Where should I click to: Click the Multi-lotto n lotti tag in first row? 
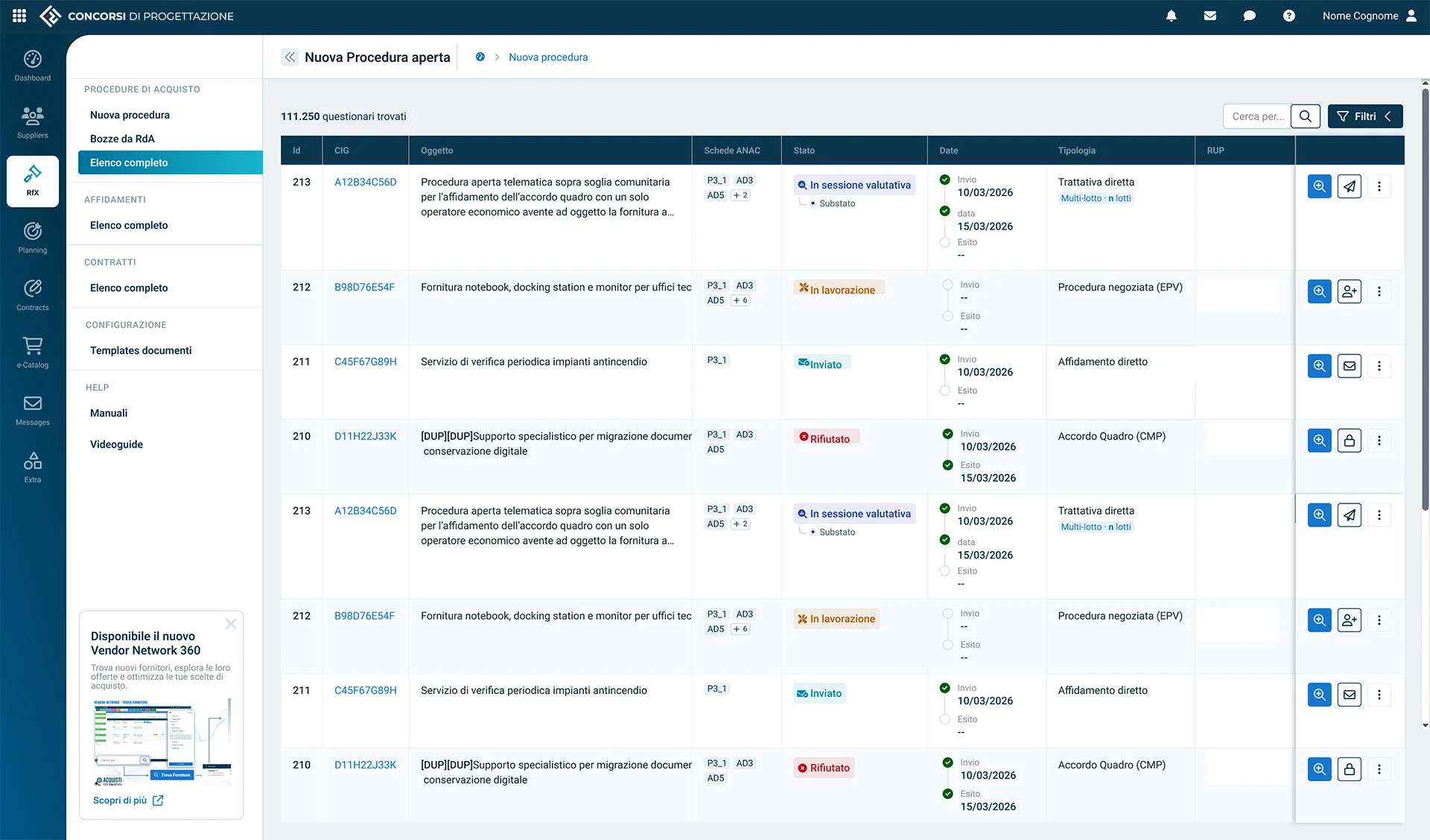coord(1096,198)
